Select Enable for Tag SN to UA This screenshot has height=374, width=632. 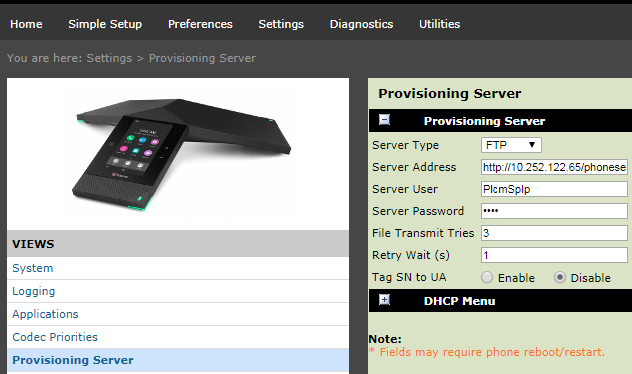pos(487,277)
